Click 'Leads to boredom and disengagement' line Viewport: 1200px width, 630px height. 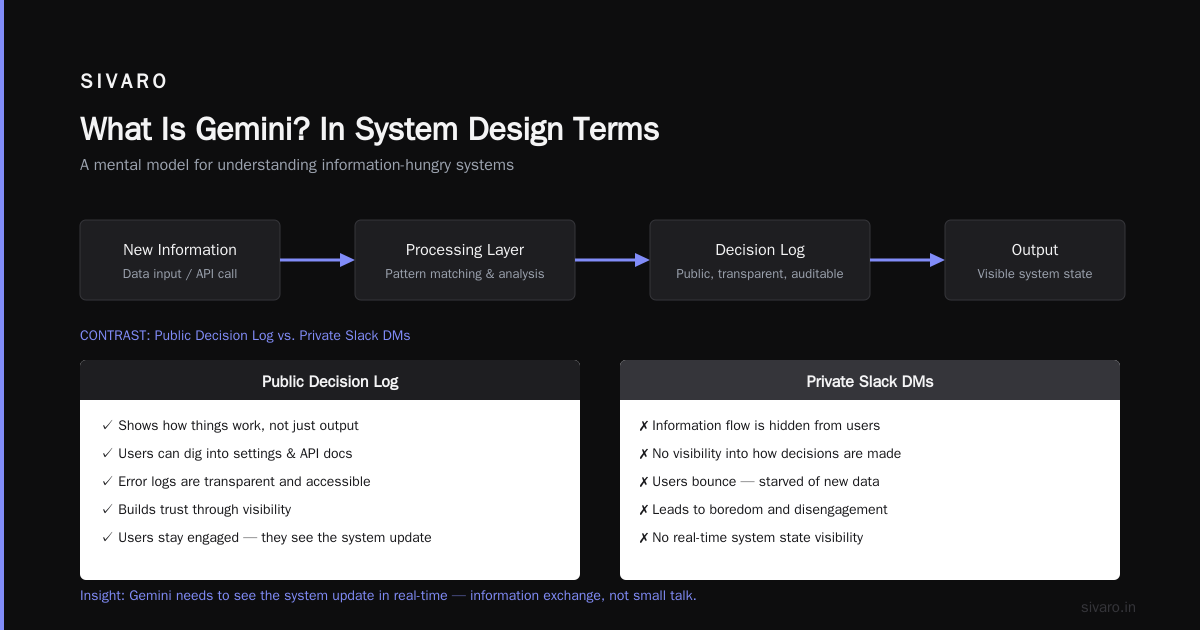pos(763,509)
